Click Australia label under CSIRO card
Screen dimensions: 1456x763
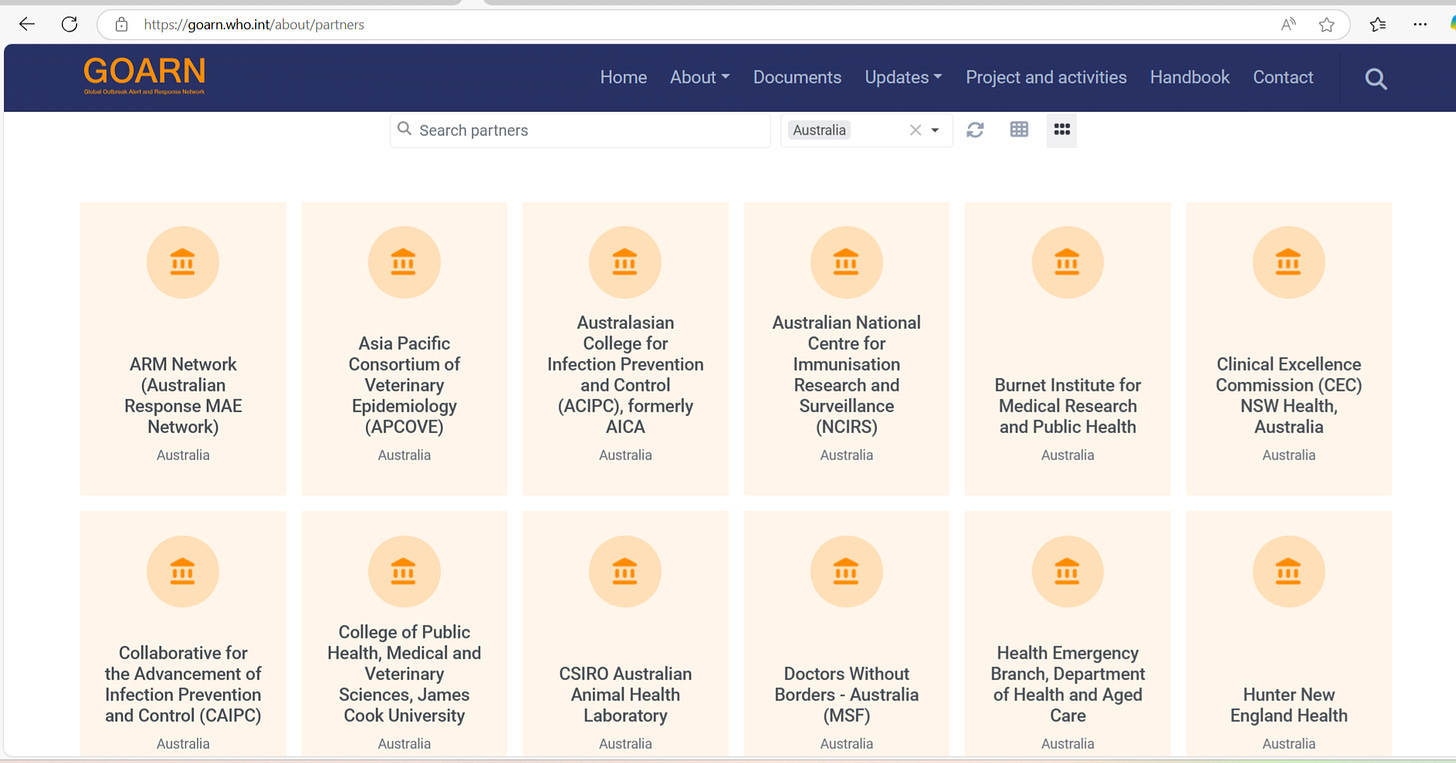point(625,744)
